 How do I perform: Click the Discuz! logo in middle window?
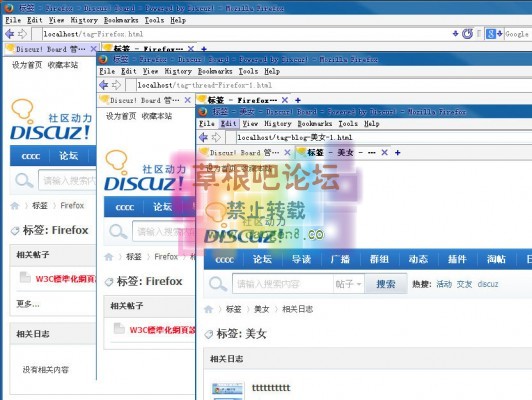145,171
